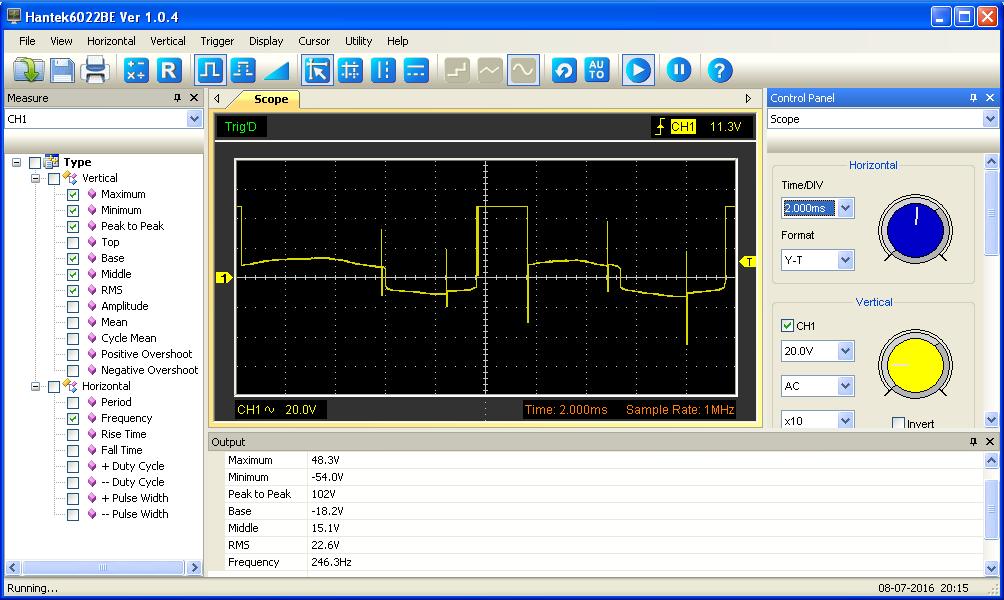Click the math operations toolbar icon
Viewport: 1004px width, 600px height.
coord(136,70)
